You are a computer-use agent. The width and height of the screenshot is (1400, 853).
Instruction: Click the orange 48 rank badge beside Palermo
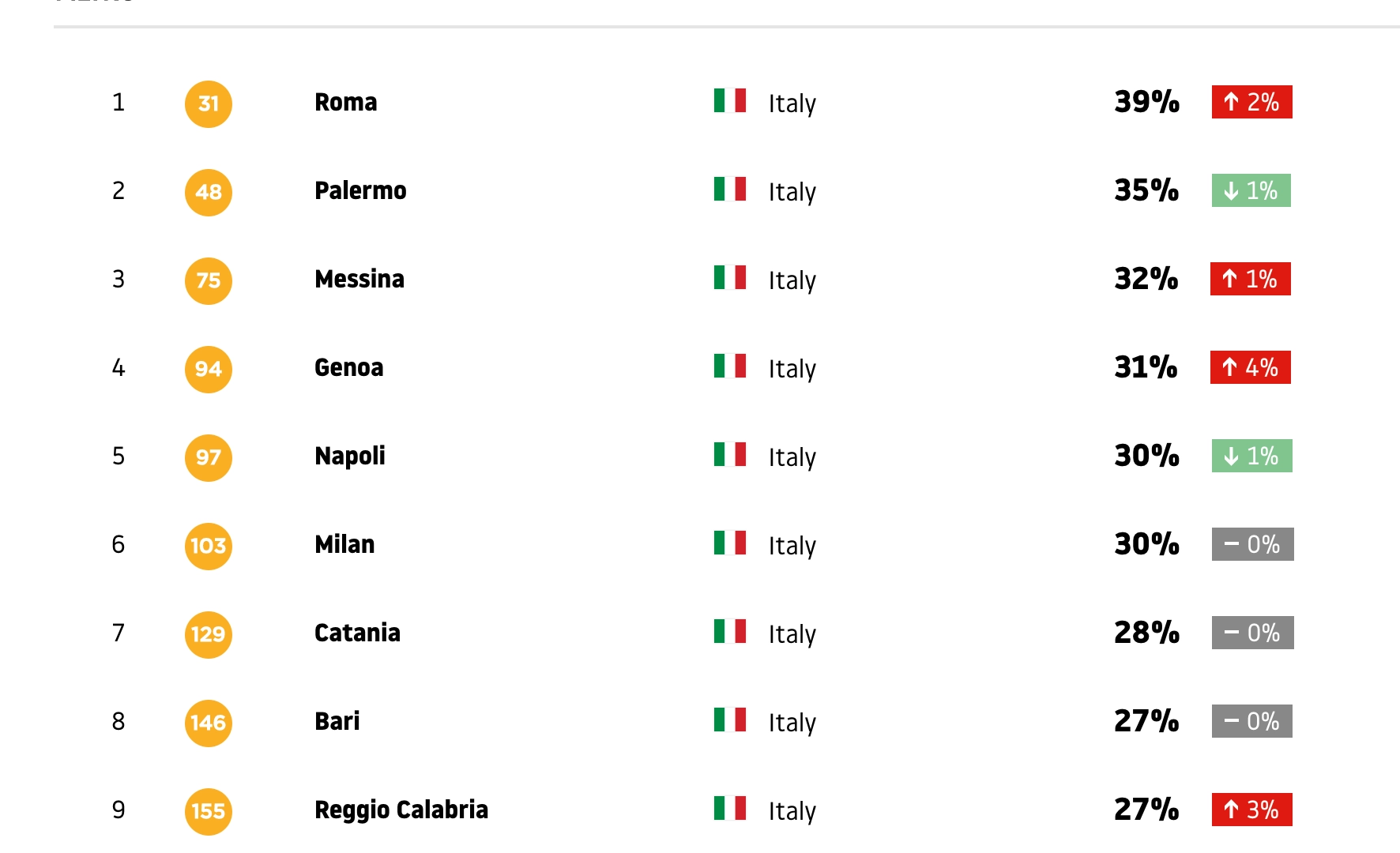coord(209,192)
